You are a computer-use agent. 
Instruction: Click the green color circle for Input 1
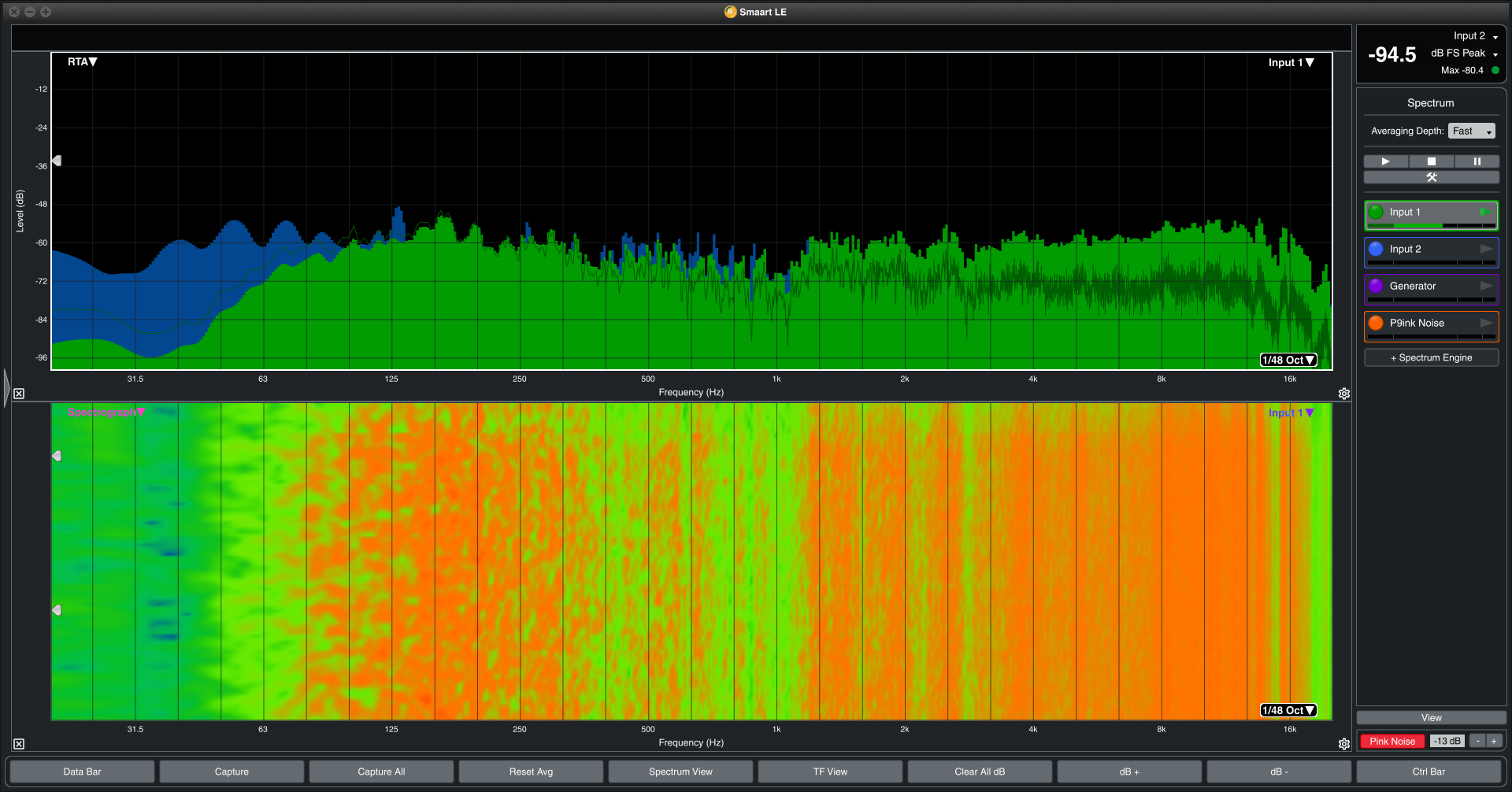[1376, 212]
